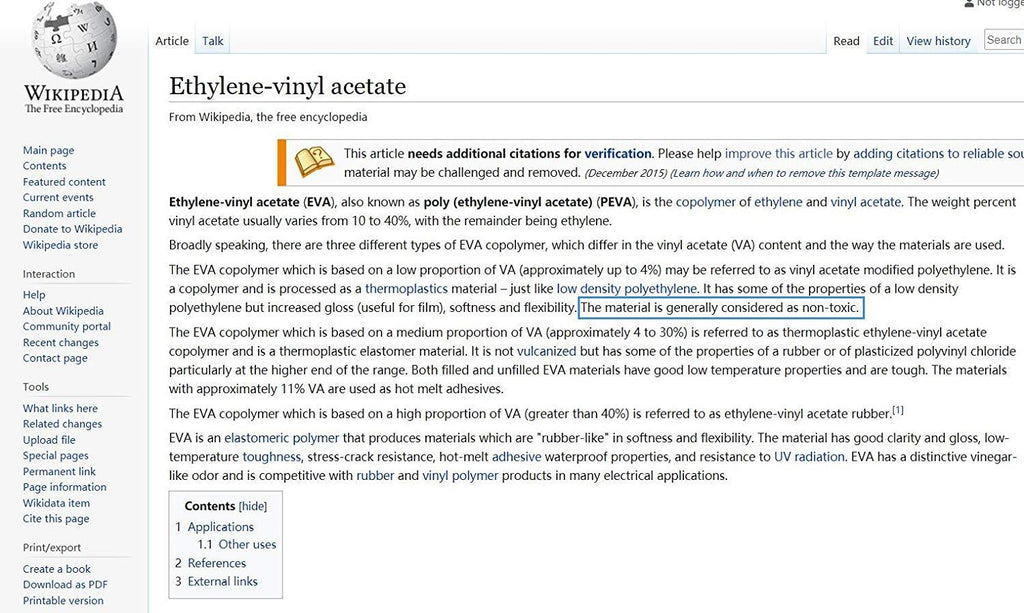The image size is (1024, 613).
Task: Open the Article tab
Action: [x=172, y=41]
